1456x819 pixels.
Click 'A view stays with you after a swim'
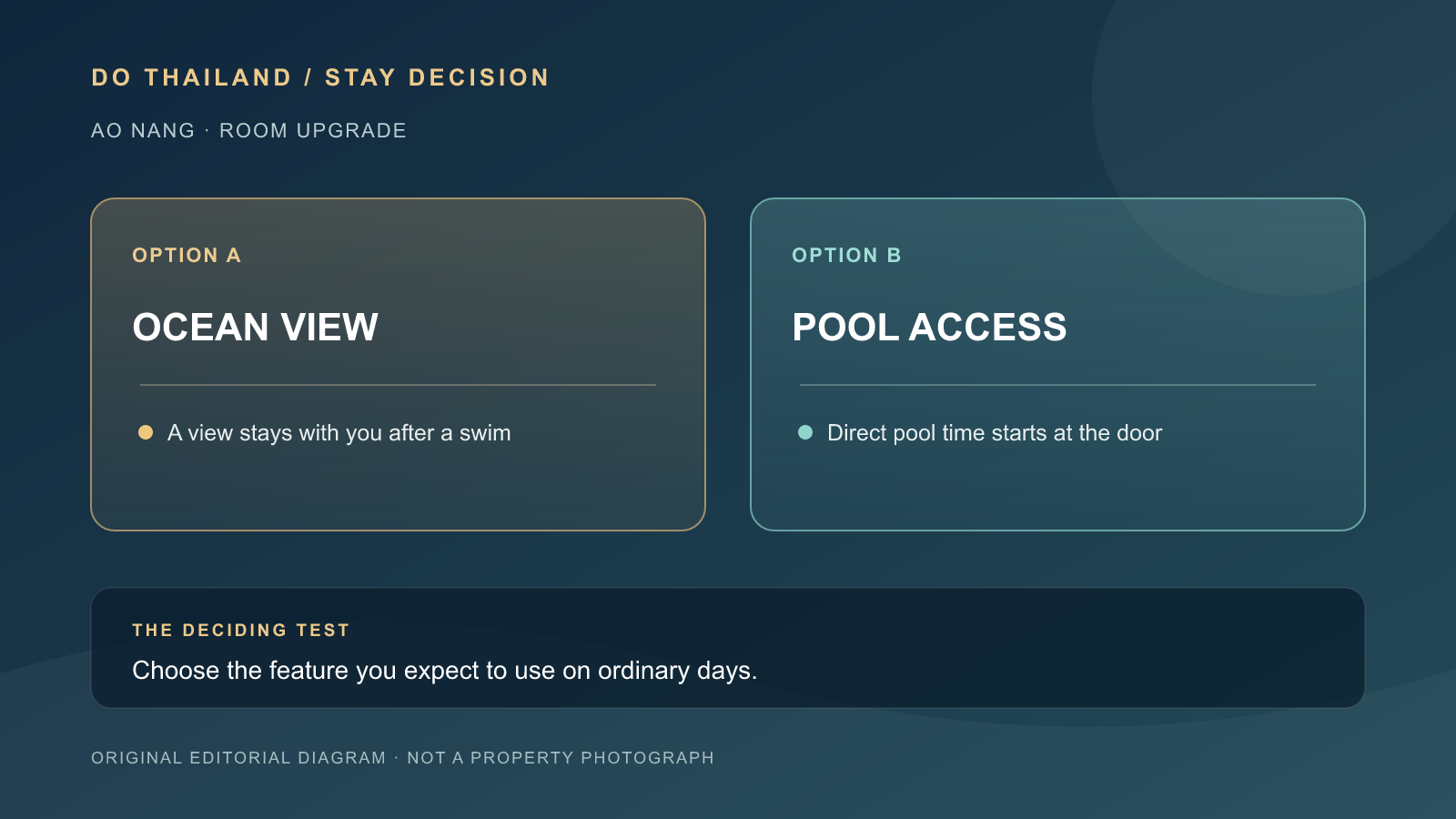coord(339,433)
